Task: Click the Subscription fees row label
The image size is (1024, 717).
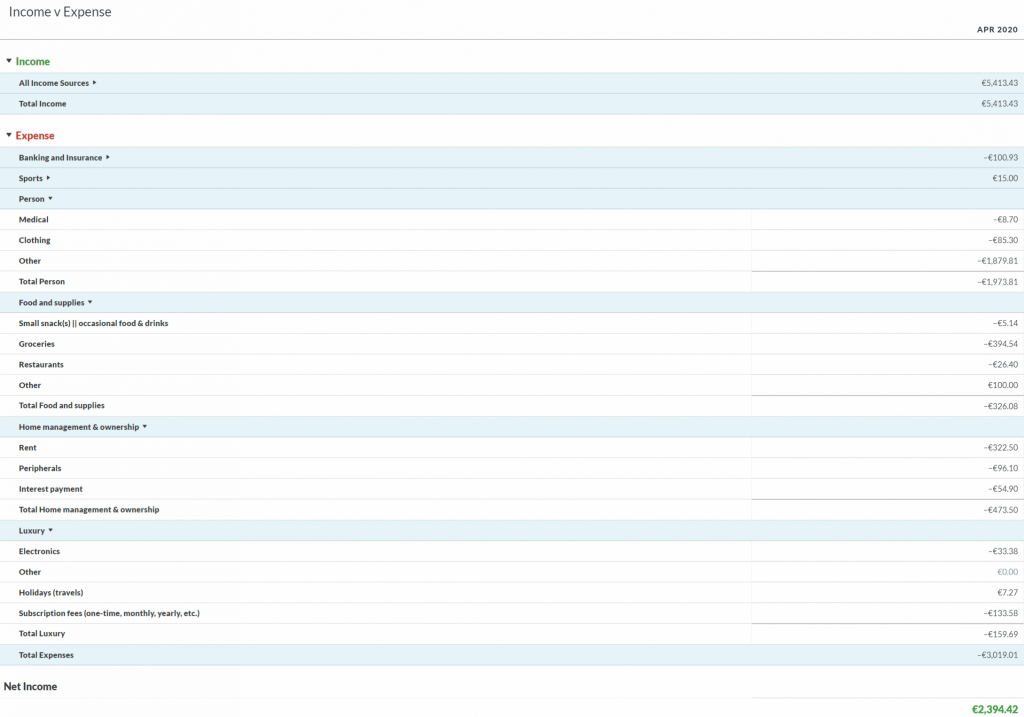Action: [x=109, y=613]
